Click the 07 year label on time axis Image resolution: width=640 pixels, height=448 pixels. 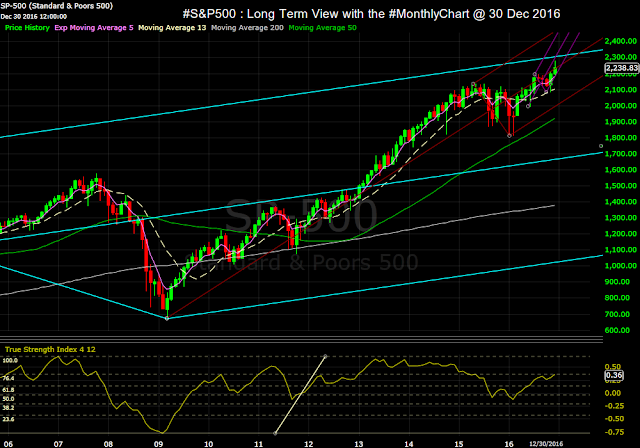(58, 444)
